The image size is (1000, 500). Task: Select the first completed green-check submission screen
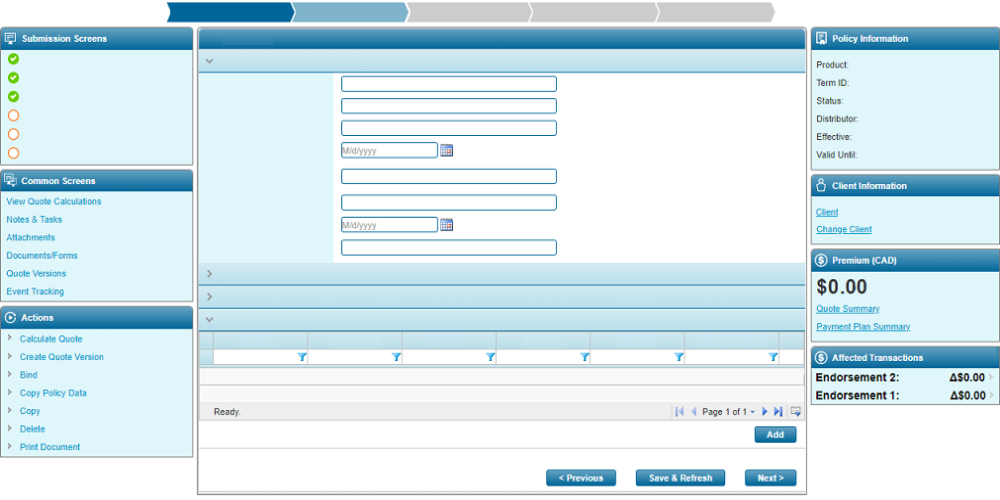pyautogui.click(x=13, y=59)
